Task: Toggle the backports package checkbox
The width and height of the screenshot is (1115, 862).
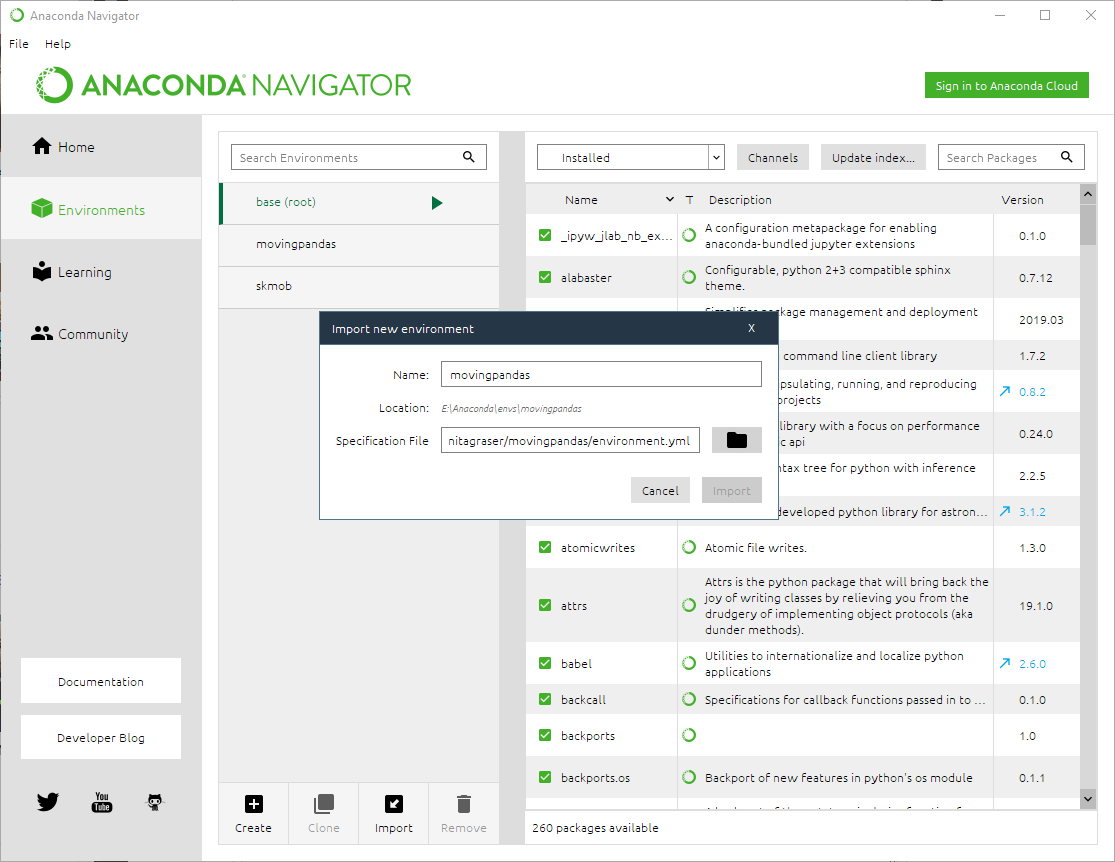Action: pyautogui.click(x=545, y=735)
